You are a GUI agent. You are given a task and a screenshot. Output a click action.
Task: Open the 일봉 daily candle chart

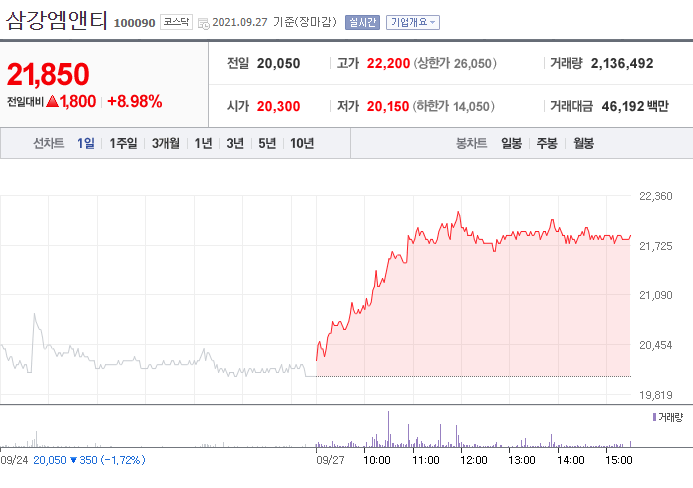point(511,143)
